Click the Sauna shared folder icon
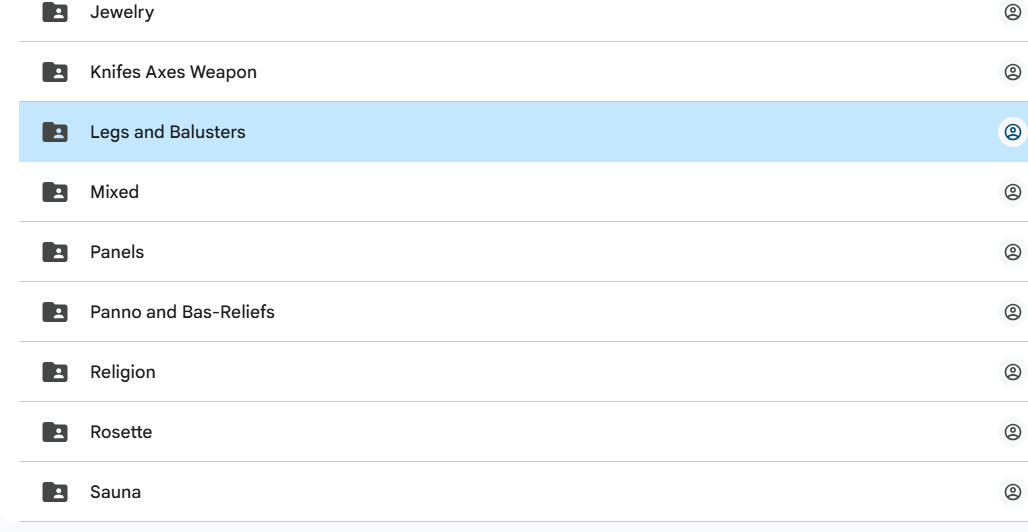 55,492
